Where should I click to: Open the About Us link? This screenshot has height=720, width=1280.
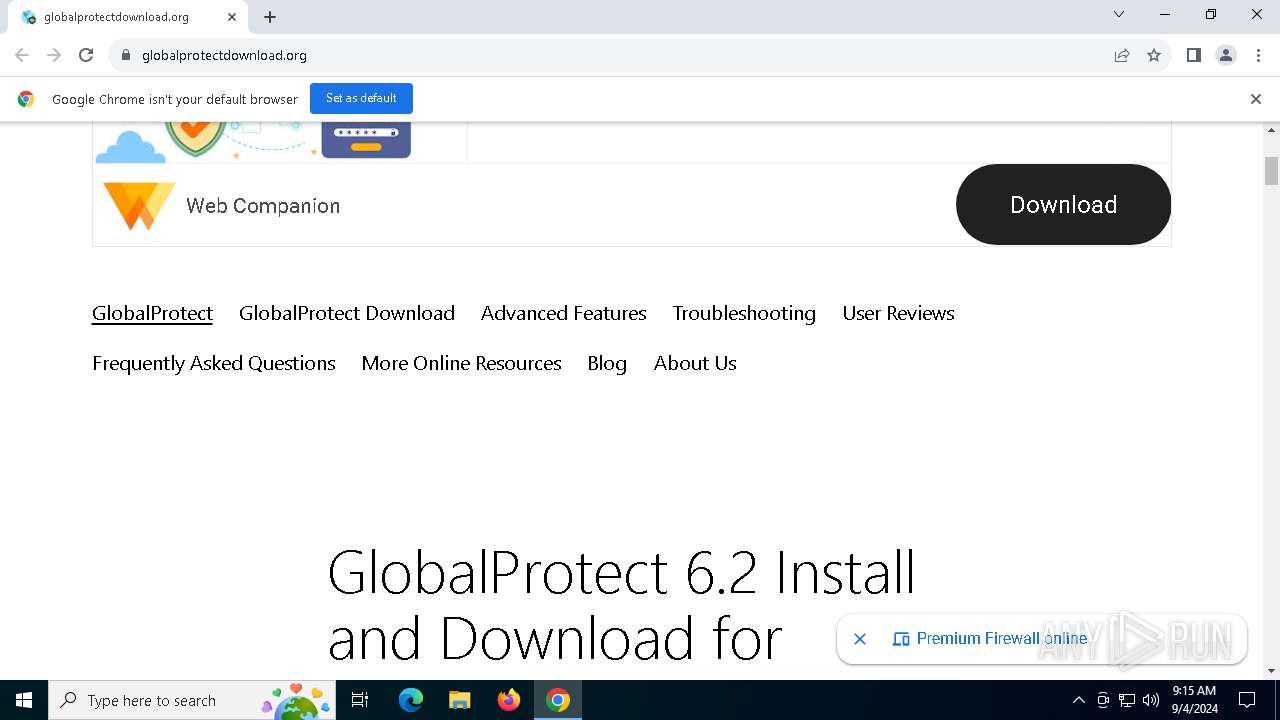coord(695,363)
